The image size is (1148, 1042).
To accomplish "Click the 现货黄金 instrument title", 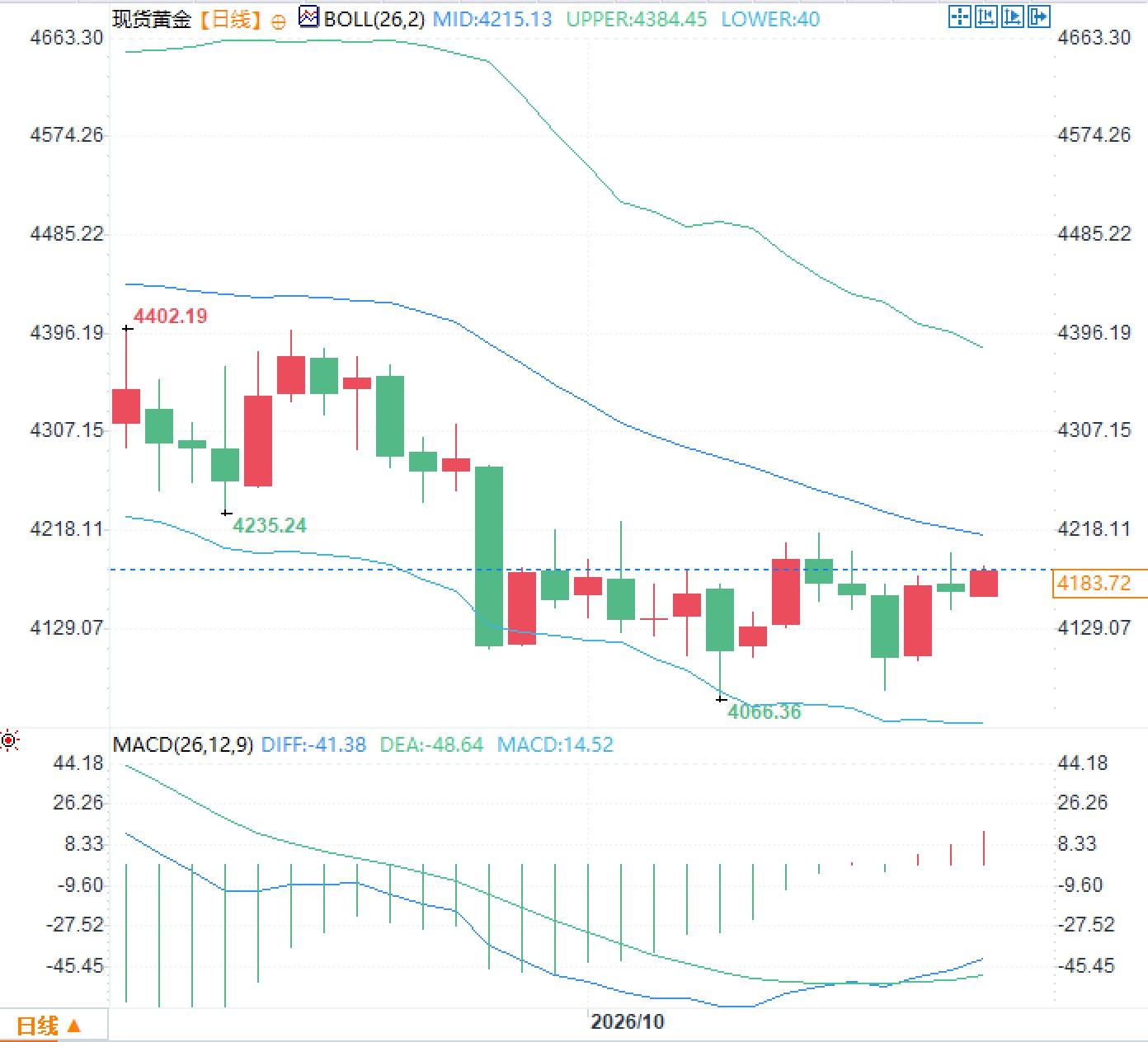I will (x=152, y=19).
